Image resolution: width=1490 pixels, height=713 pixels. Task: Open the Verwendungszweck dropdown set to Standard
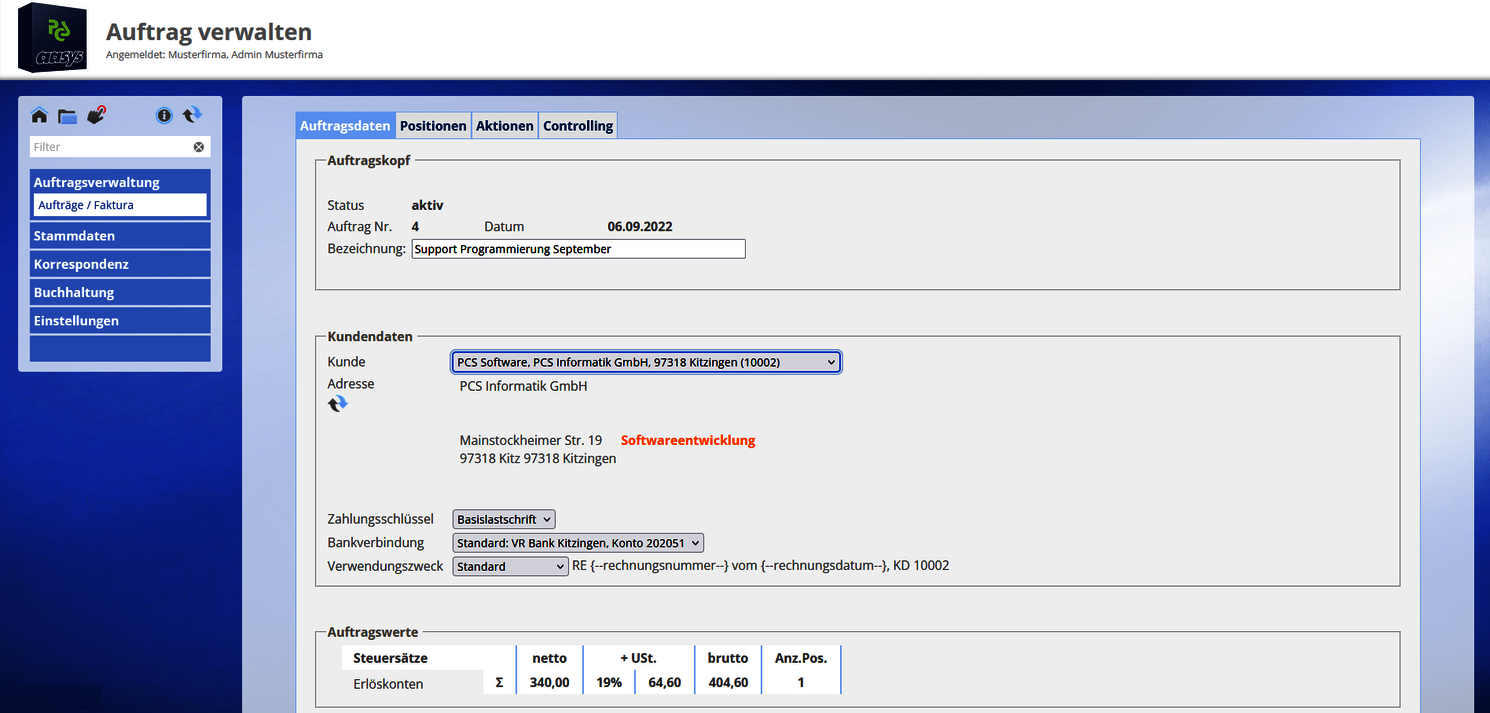(510, 566)
